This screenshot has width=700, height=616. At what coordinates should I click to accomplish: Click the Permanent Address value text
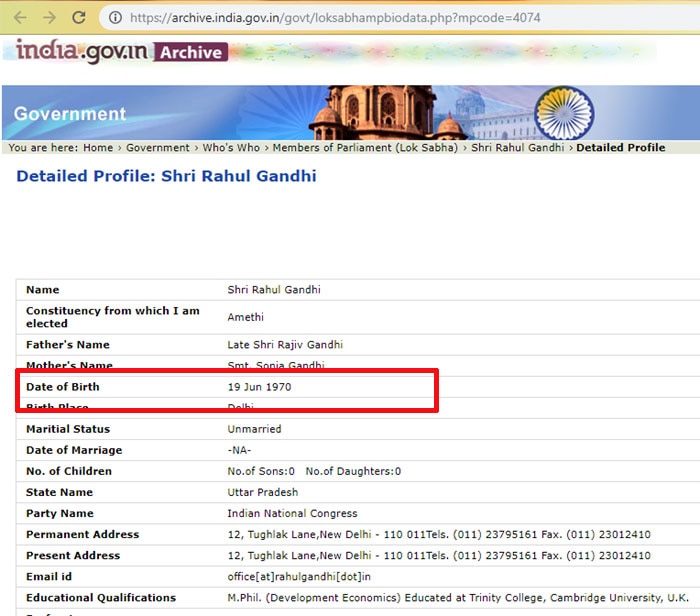click(439, 534)
